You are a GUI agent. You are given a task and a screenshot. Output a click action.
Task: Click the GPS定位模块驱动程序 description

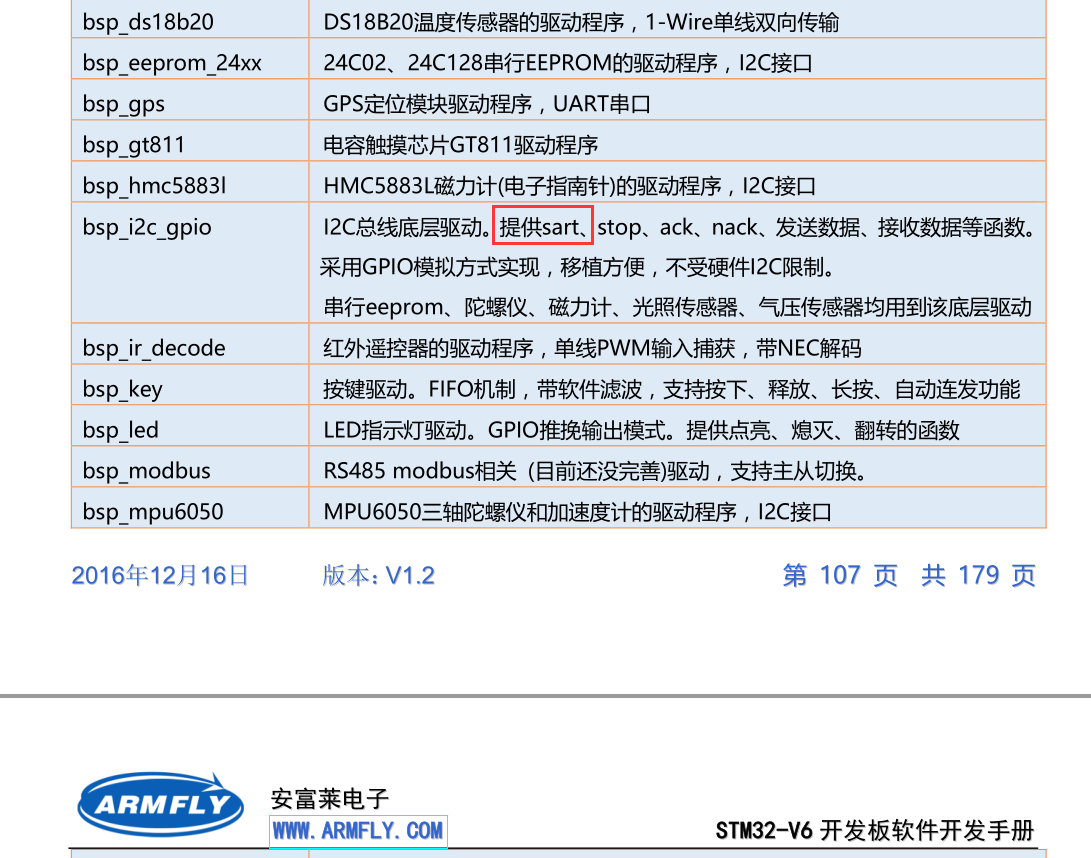click(x=486, y=104)
